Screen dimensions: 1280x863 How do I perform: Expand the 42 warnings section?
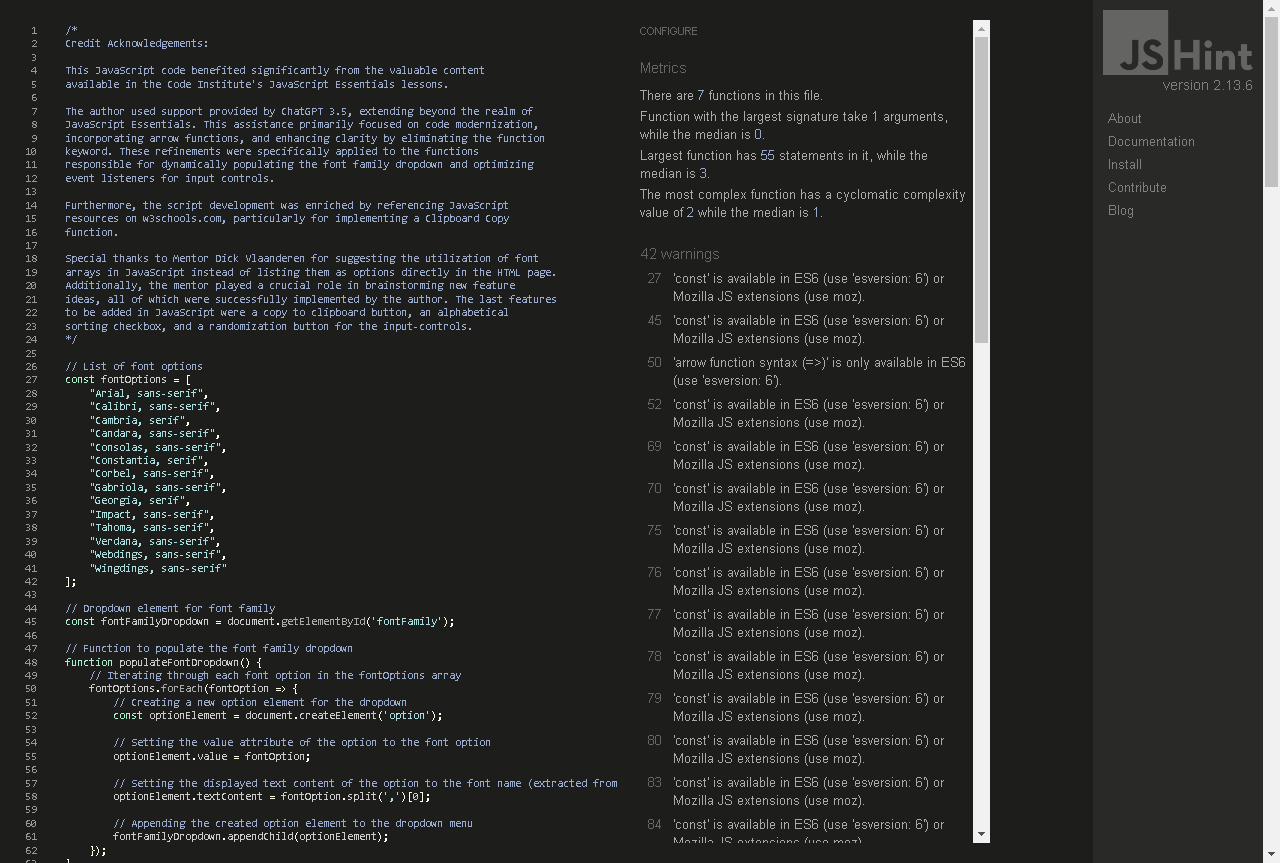tap(680, 254)
